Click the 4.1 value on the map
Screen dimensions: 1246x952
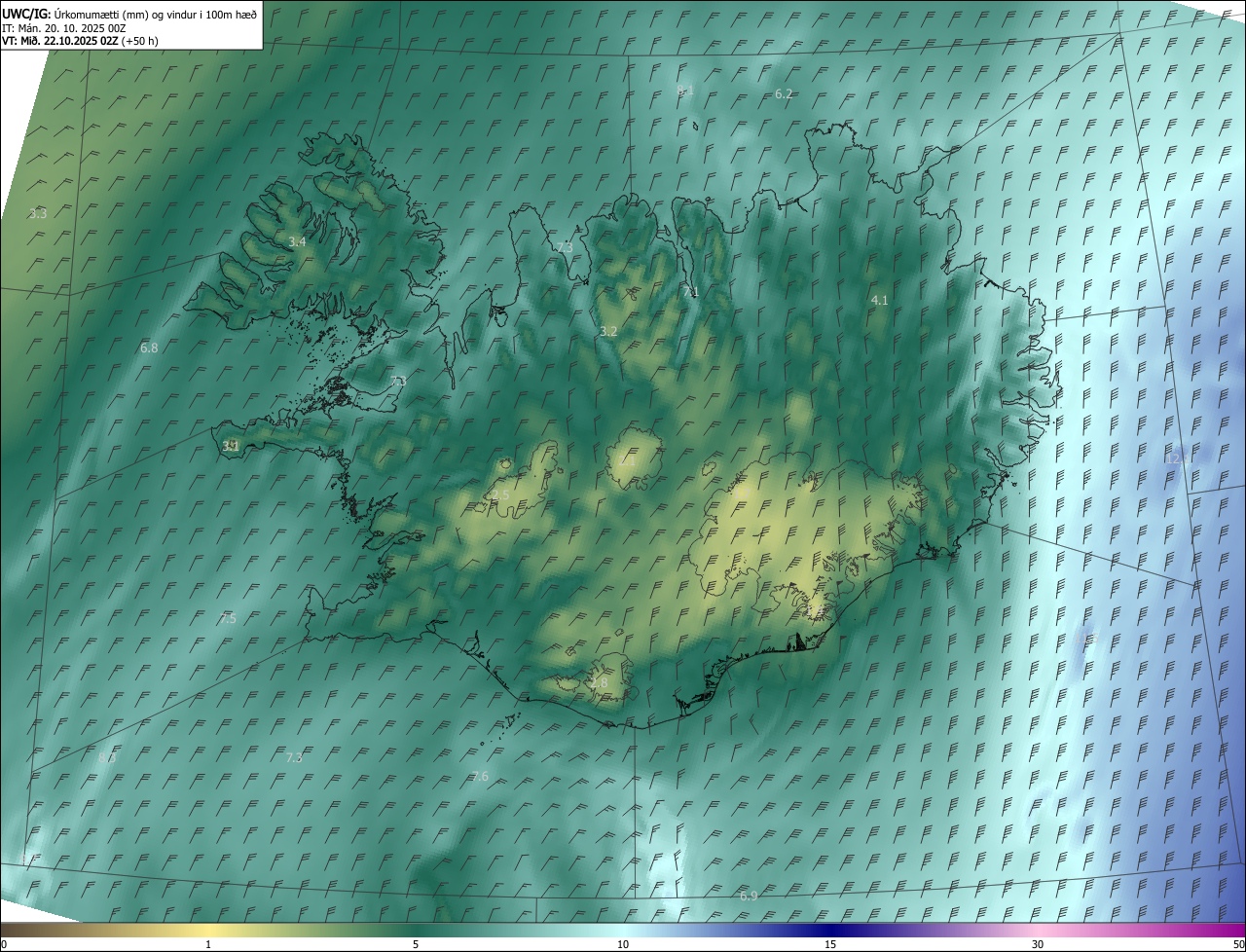point(879,301)
